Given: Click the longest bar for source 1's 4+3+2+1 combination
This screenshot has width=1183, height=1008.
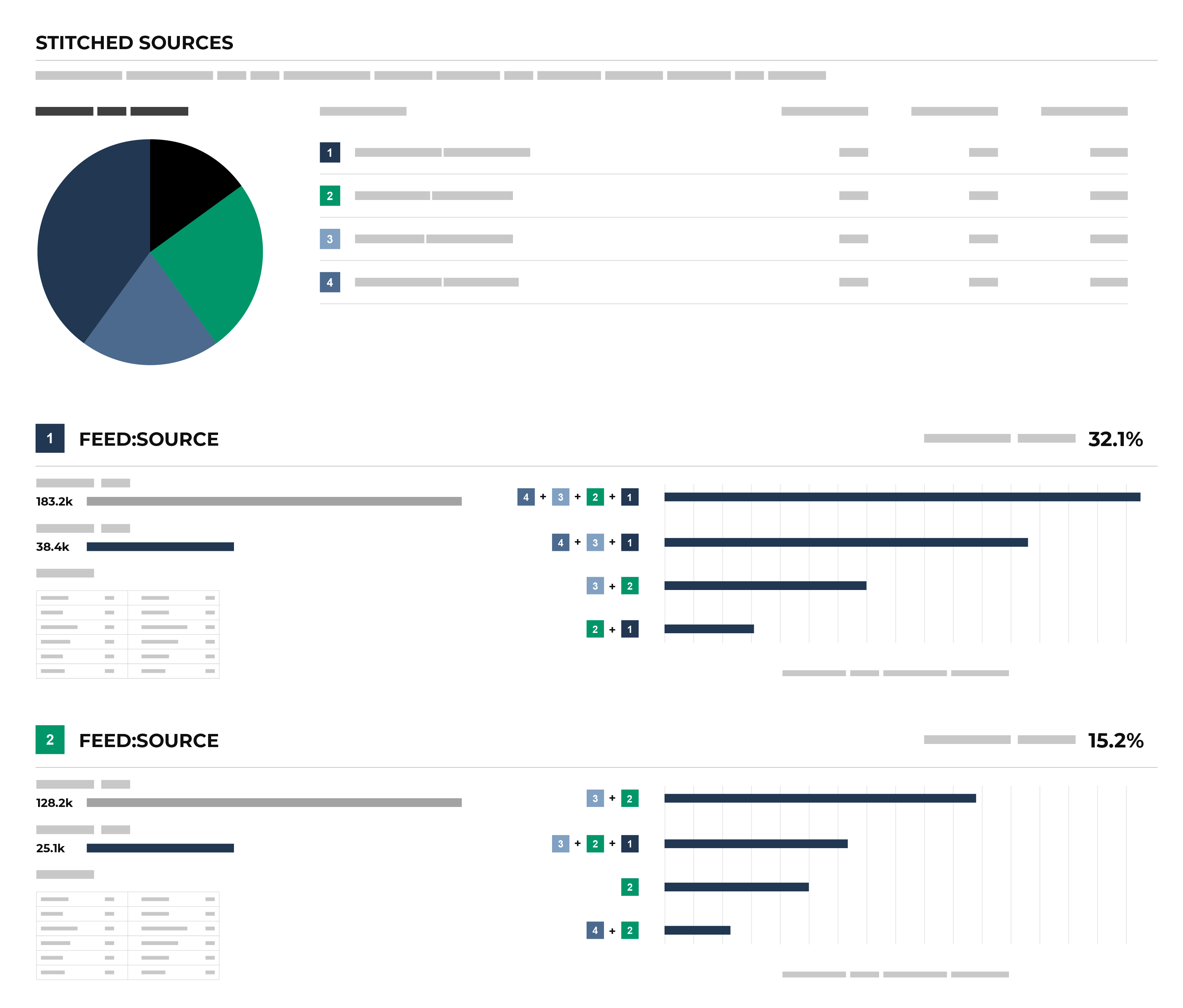Looking at the screenshot, I should click(x=902, y=497).
